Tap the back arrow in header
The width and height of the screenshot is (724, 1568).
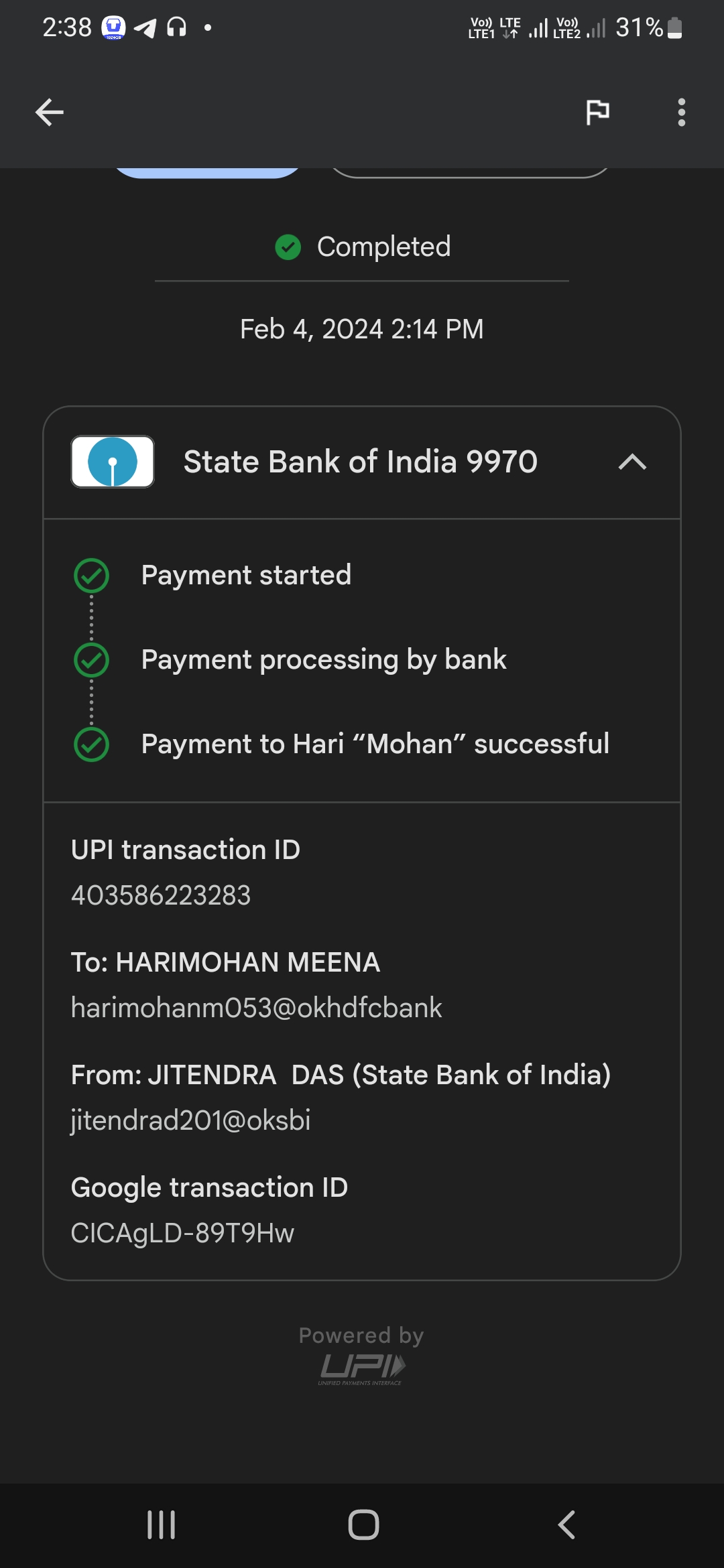click(x=50, y=112)
